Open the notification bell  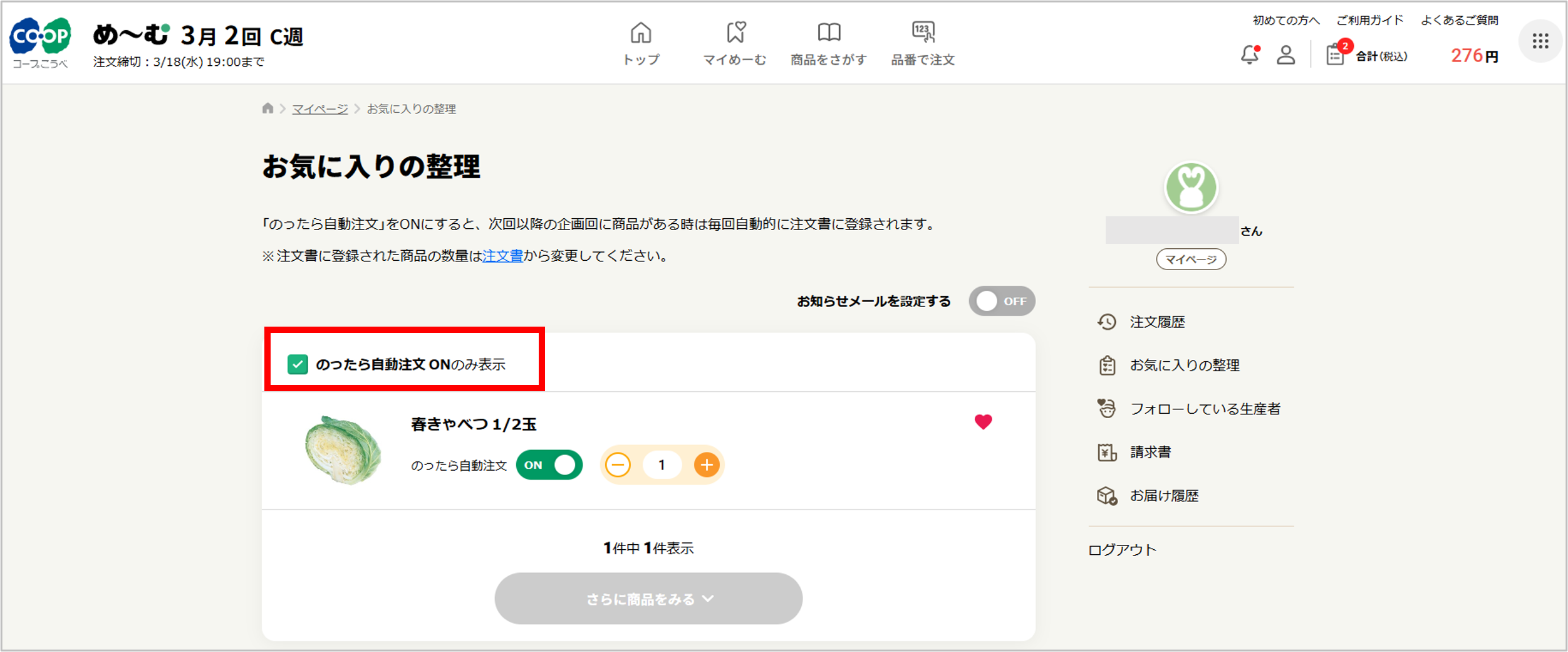(1250, 55)
